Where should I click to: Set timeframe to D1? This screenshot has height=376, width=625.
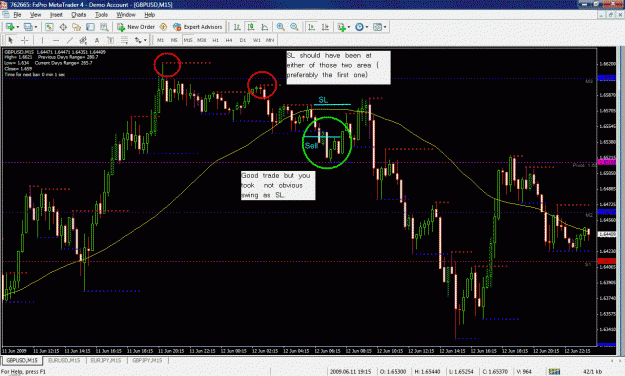(243, 40)
